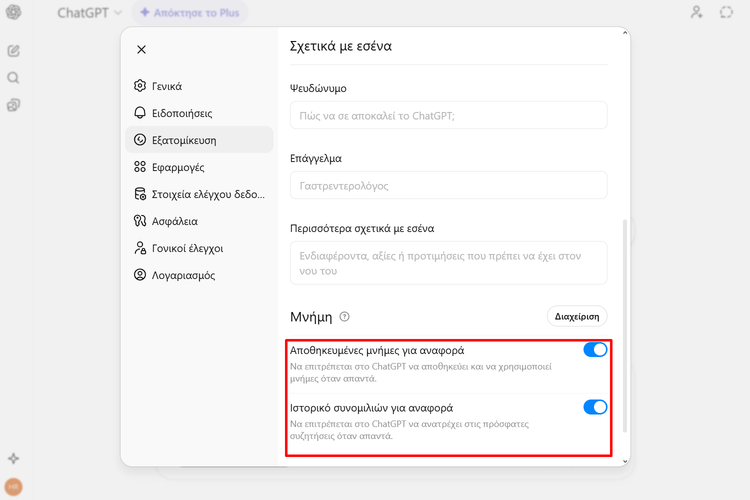Click the Ψευδώνυμο nickname input field
The height and width of the screenshot is (500, 750).
(448, 115)
